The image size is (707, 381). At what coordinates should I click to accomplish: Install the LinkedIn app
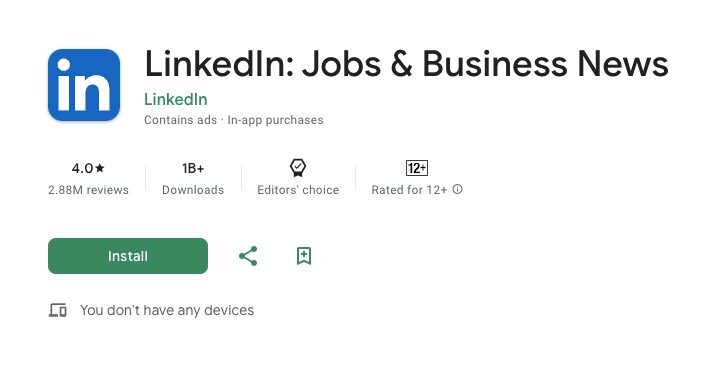pyautogui.click(x=128, y=256)
